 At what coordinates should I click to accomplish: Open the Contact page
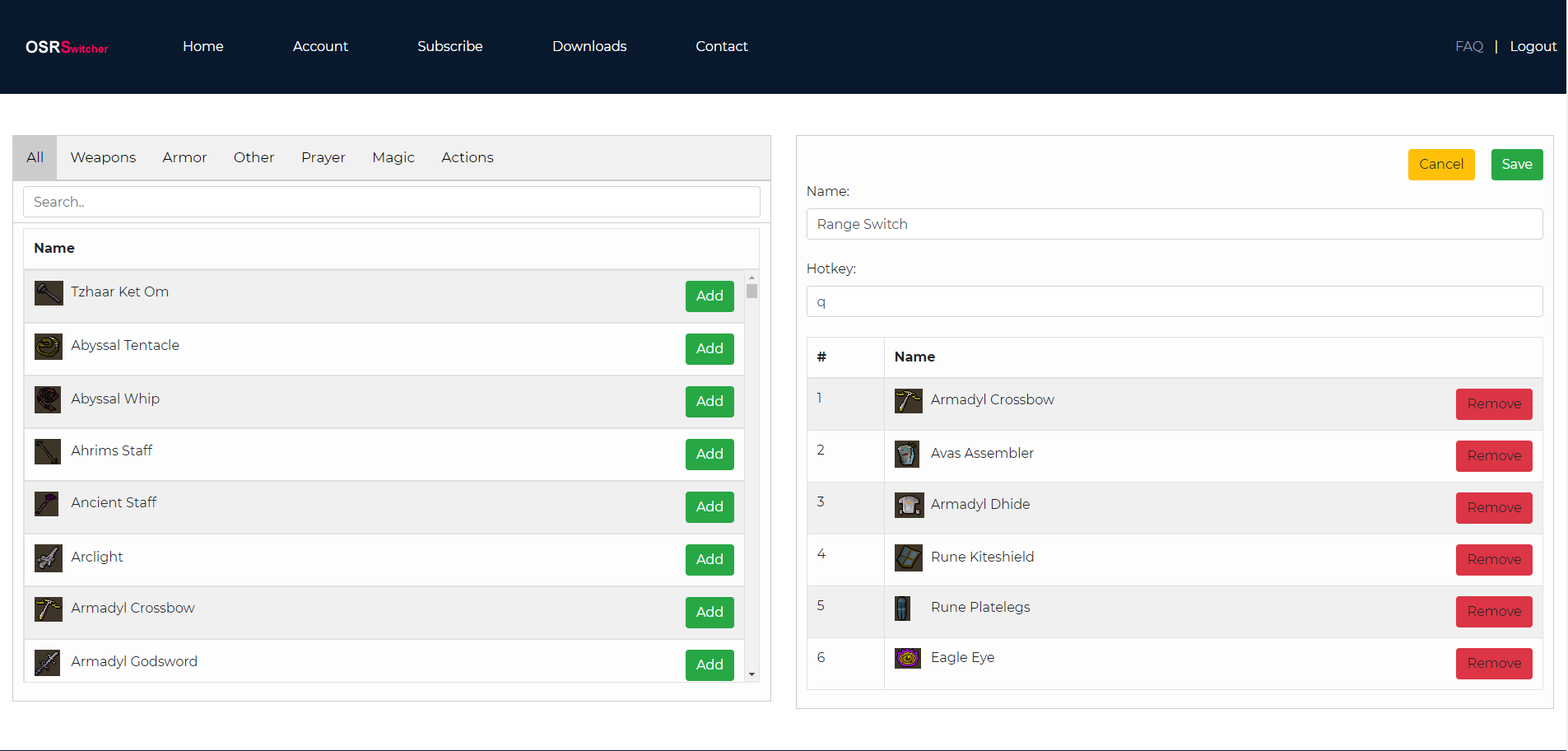click(x=722, y=46)
